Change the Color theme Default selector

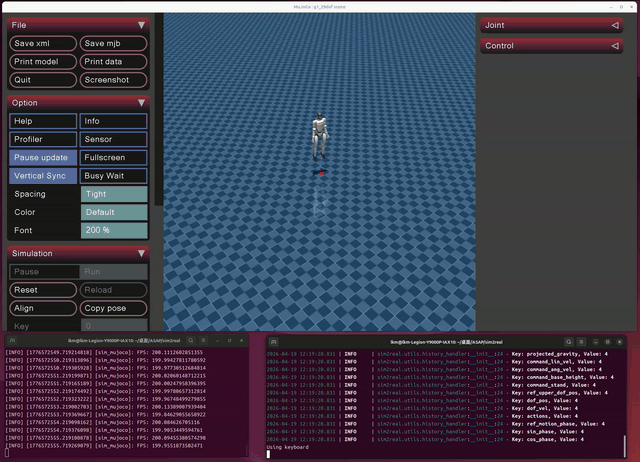pos(113,212)
